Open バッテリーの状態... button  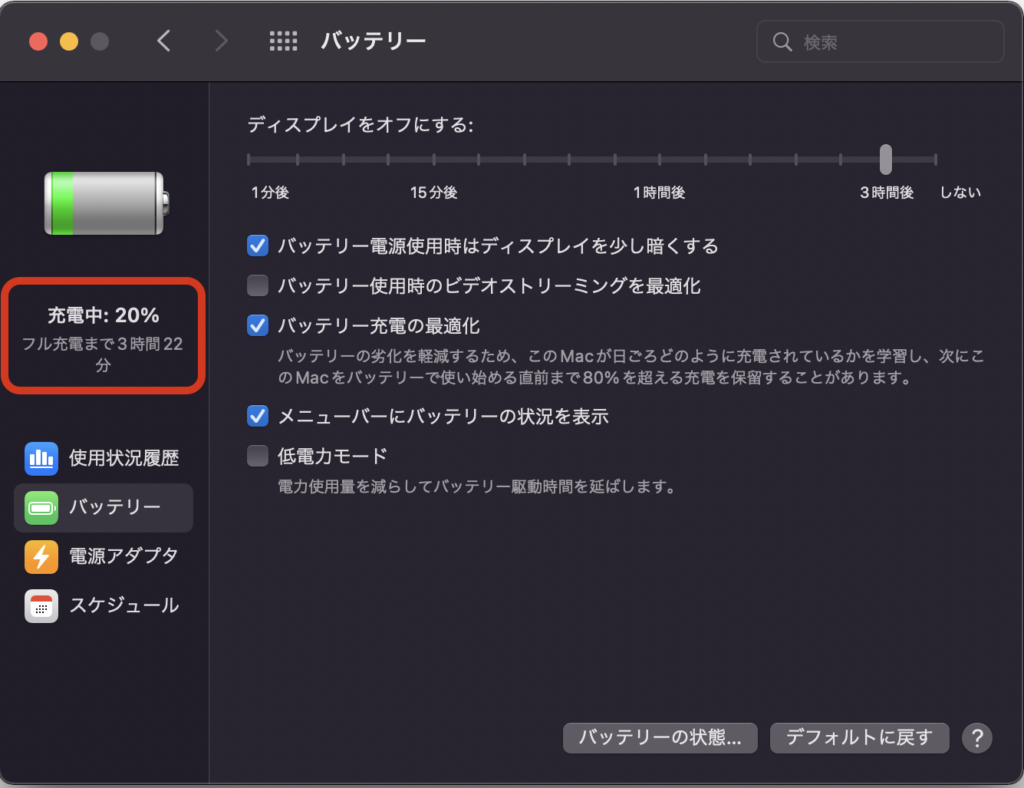pyautogui.click(x=660, y=738)
